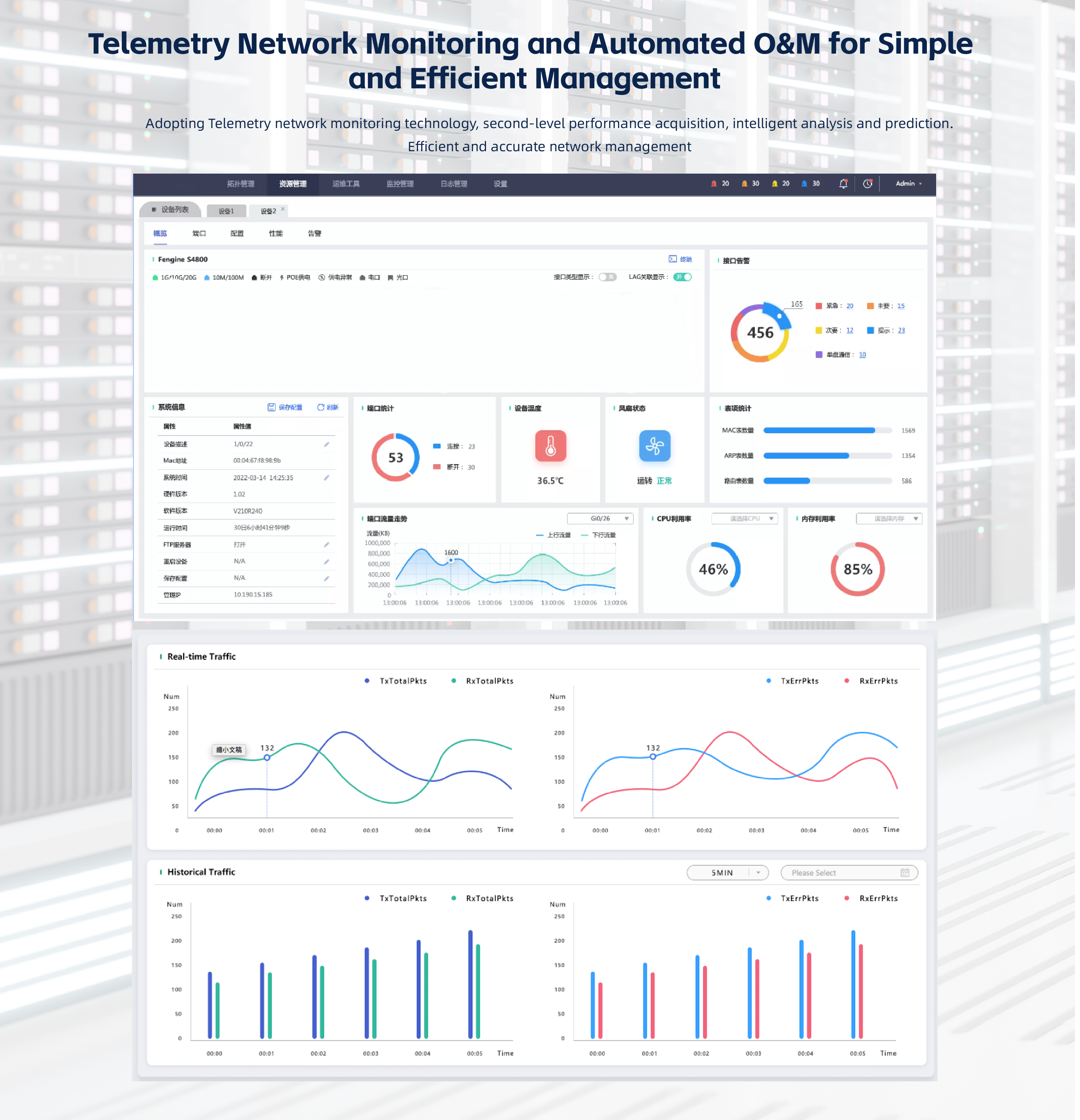Image resolution: width=1080 pixels, height=1120 pixels.
Task: Click edit pencil for FTP服务器 row
Action: tap(327, 545)
